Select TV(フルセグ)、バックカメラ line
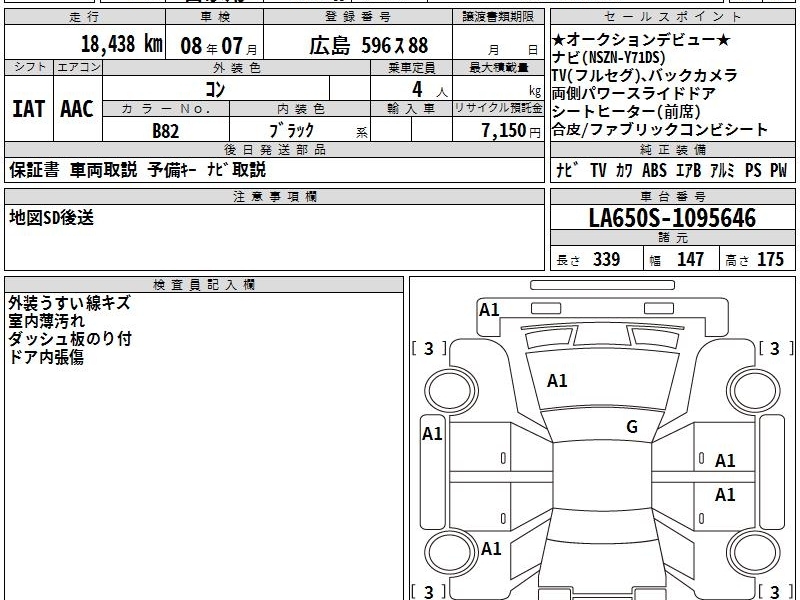The width and height of the screenshot is (800, 600). click(645, 75)
